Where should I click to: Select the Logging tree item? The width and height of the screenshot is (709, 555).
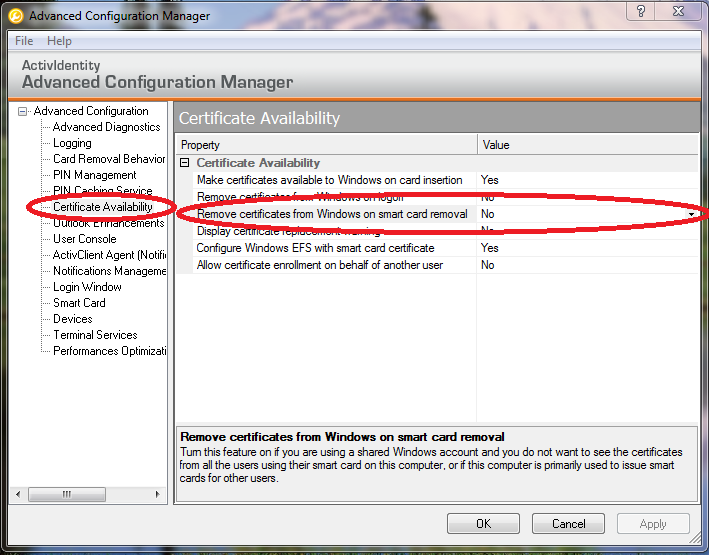click(72, 143)
